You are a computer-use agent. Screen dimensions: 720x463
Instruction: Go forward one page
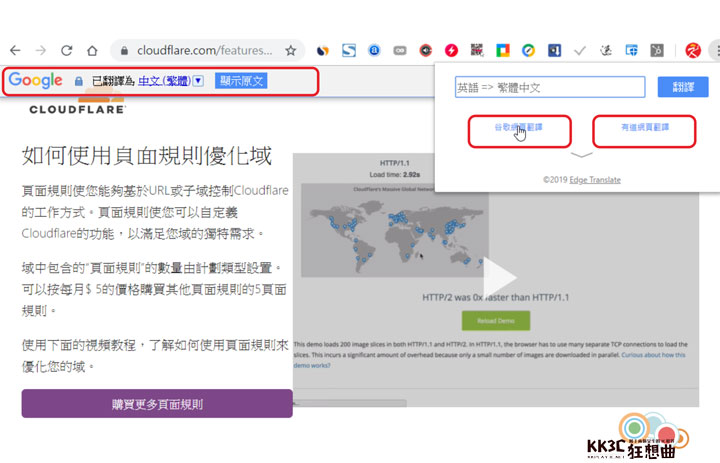coord(40,51)
